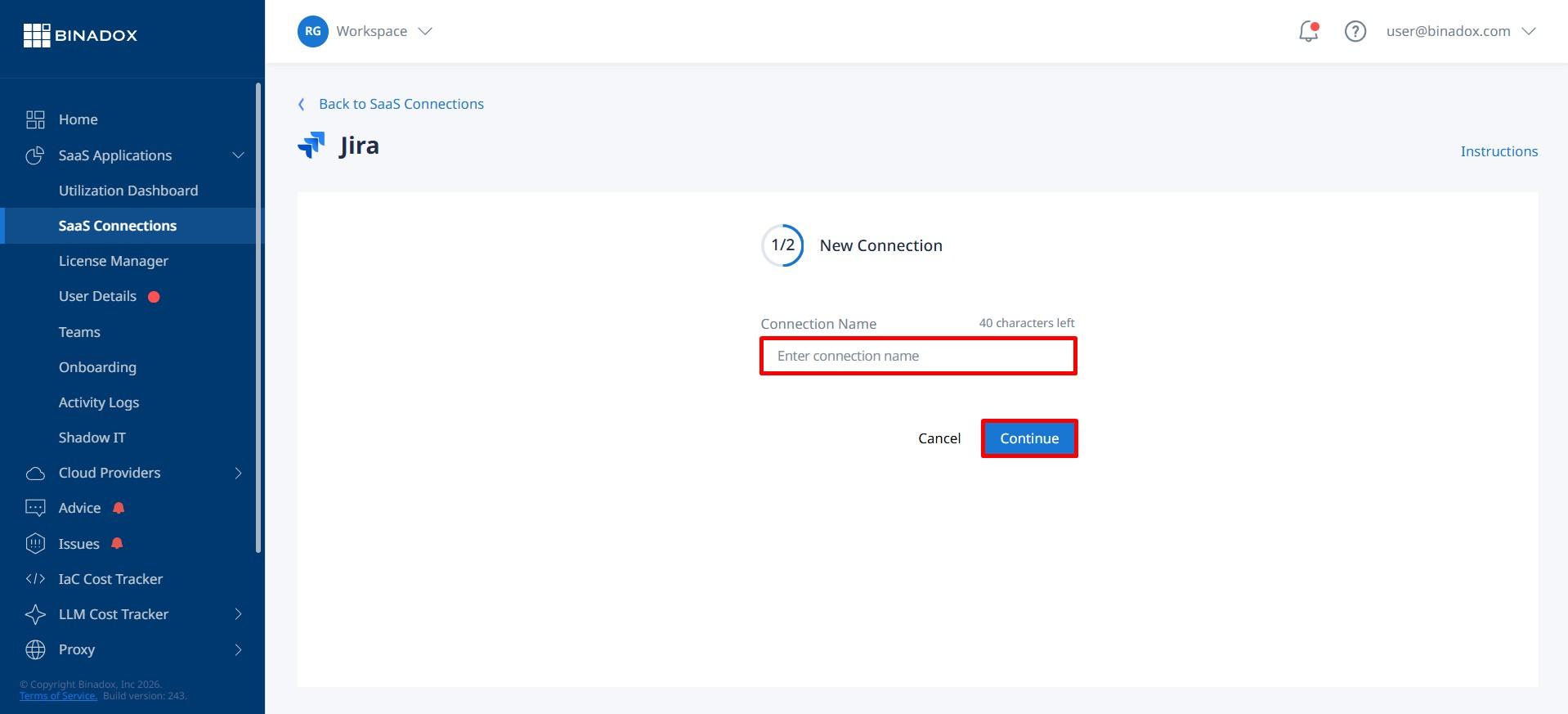
Task: Click the sidebar scrollbar
Action: click(258, 317)
